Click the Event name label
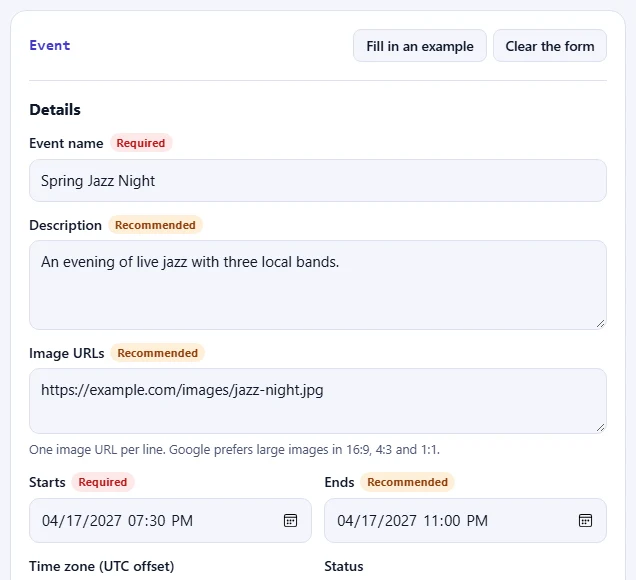This screenshot has width=636, height=580. (x=66, y=143)
